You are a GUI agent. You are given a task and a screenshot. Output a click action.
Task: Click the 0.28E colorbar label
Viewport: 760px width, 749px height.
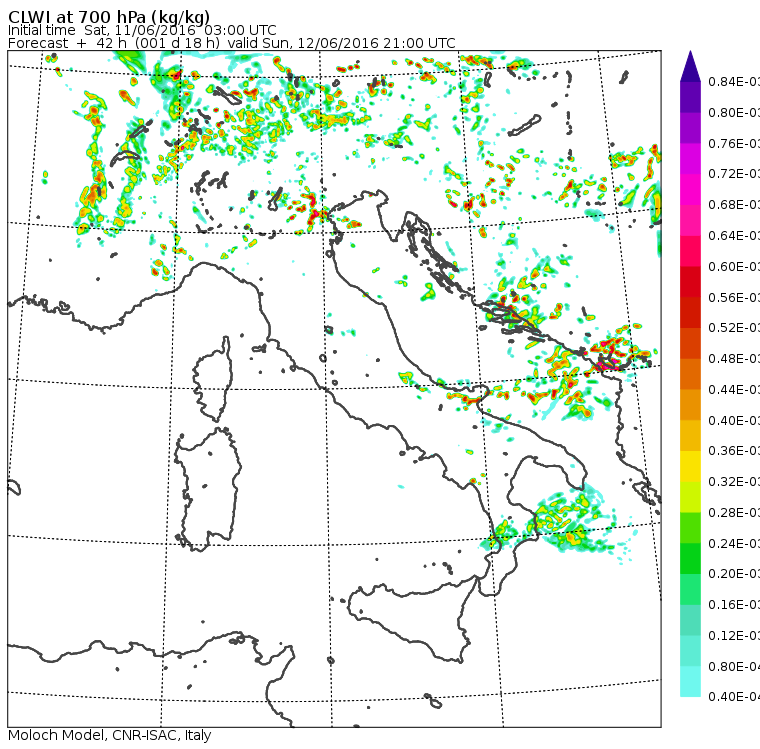click(734, 512)
